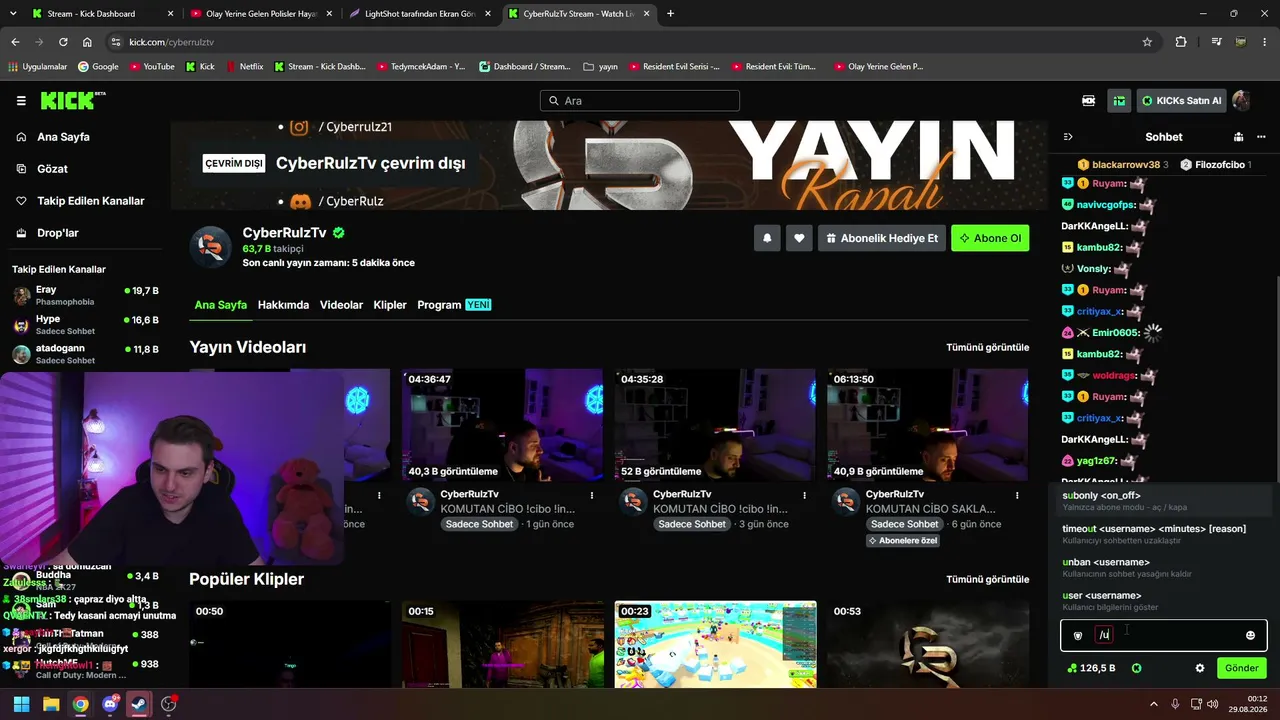Select the timeout command suggestion

[x=1164, y=534]
